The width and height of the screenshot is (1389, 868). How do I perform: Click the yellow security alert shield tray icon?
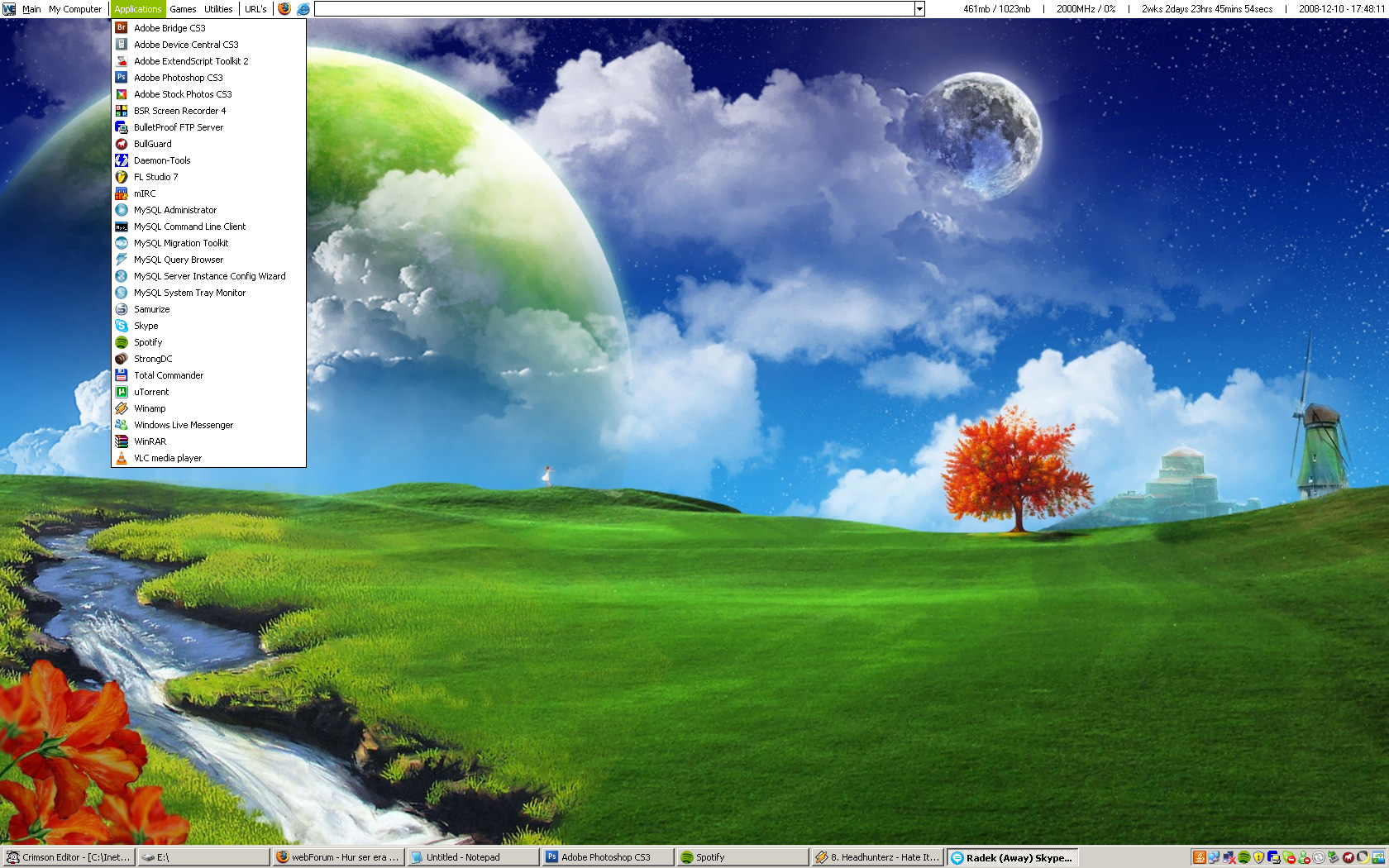[x=1258, y=857]
